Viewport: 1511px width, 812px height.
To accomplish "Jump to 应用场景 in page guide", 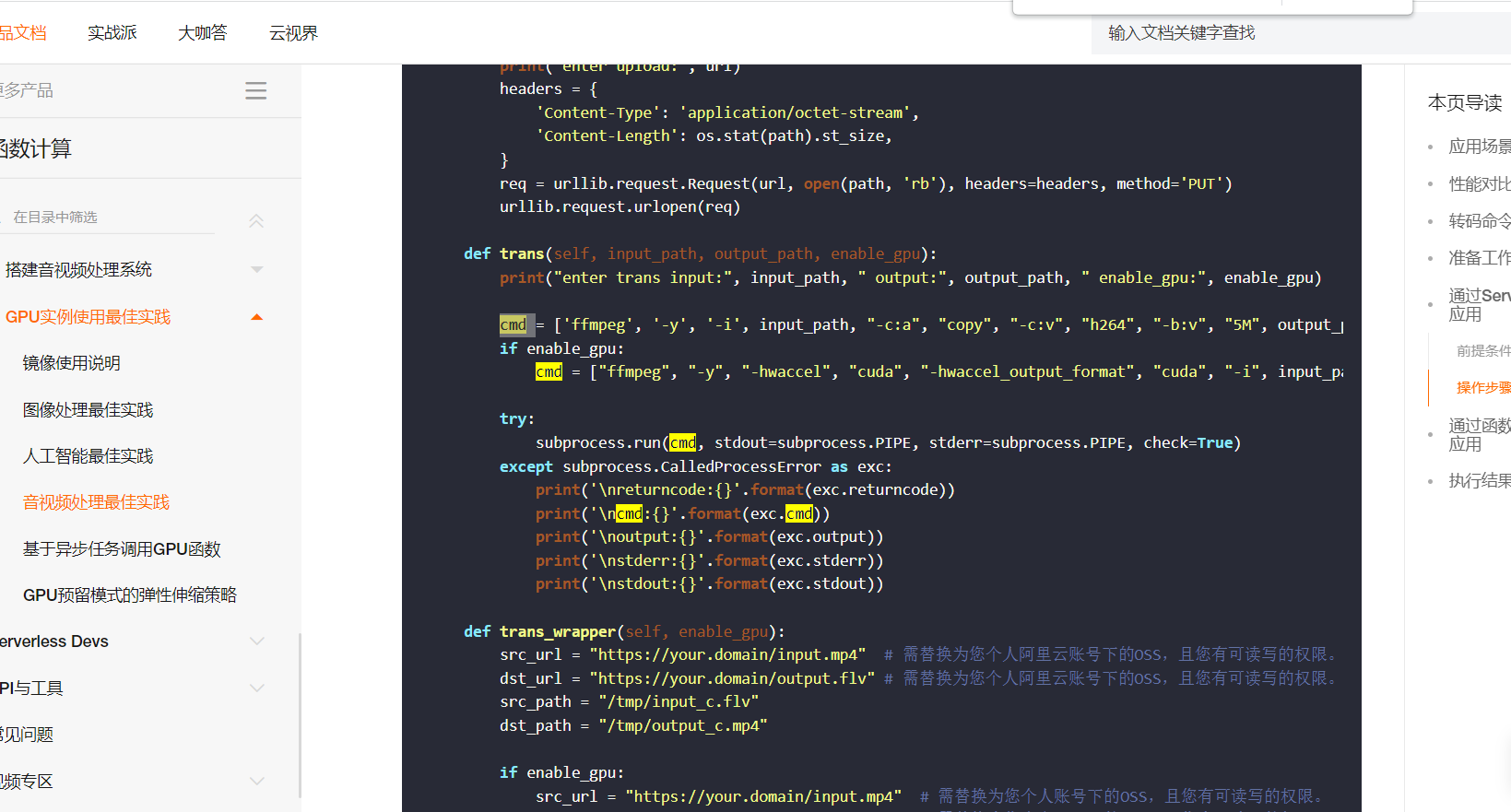I will 1480,147.
